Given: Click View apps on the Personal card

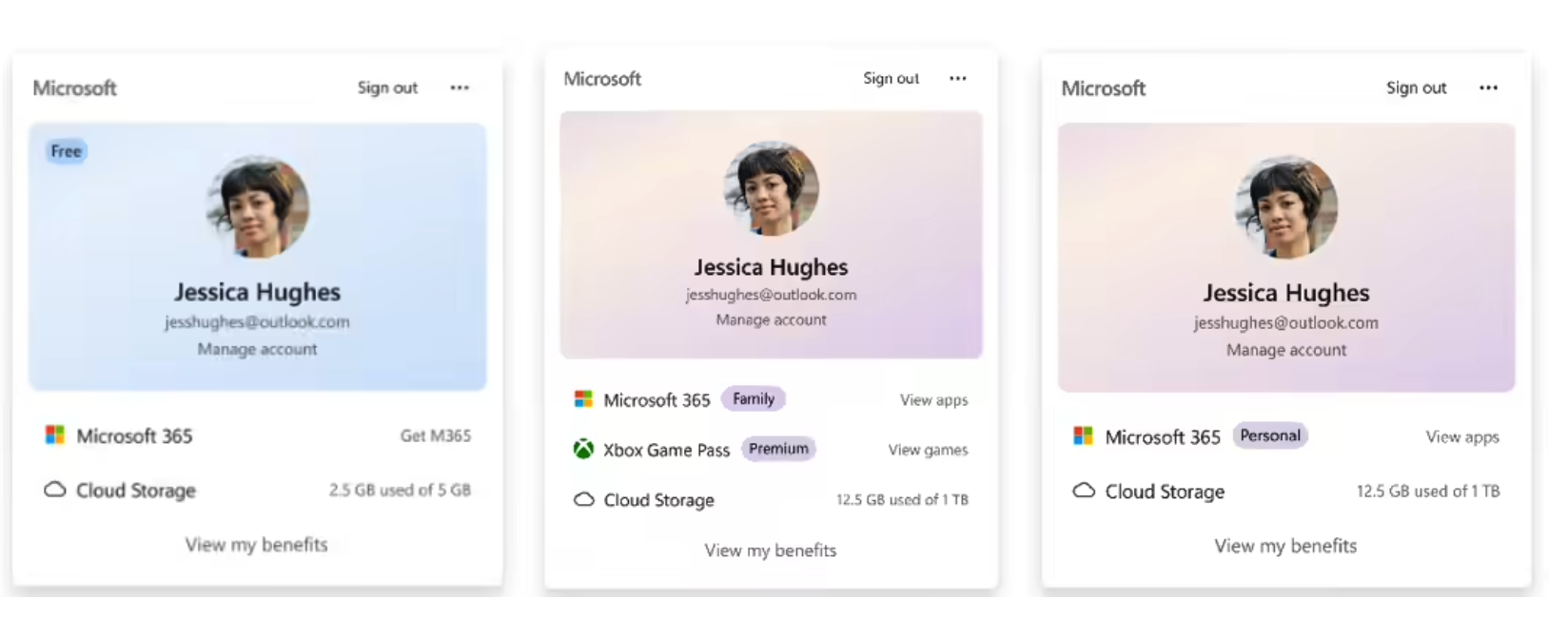Looking at the screenshot, I should coord(1462,436).
